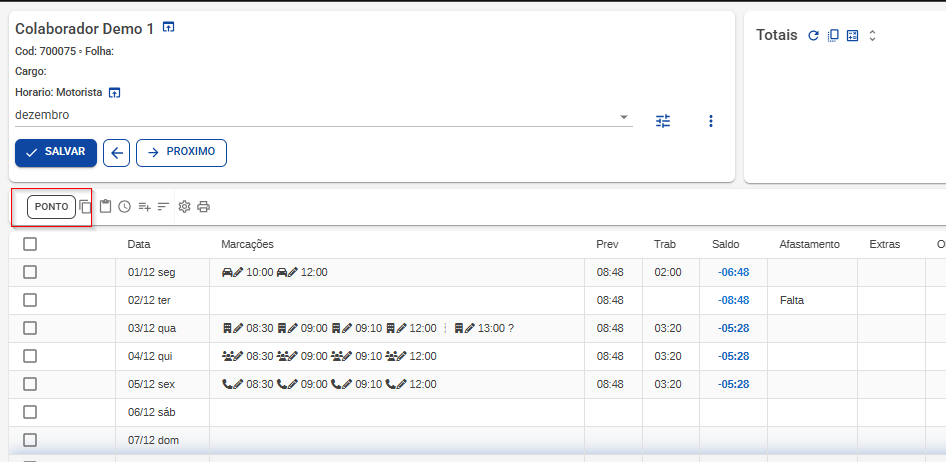Click the PROXIMO button
Viewport: 946px width, 462px height.
point(182,153)
